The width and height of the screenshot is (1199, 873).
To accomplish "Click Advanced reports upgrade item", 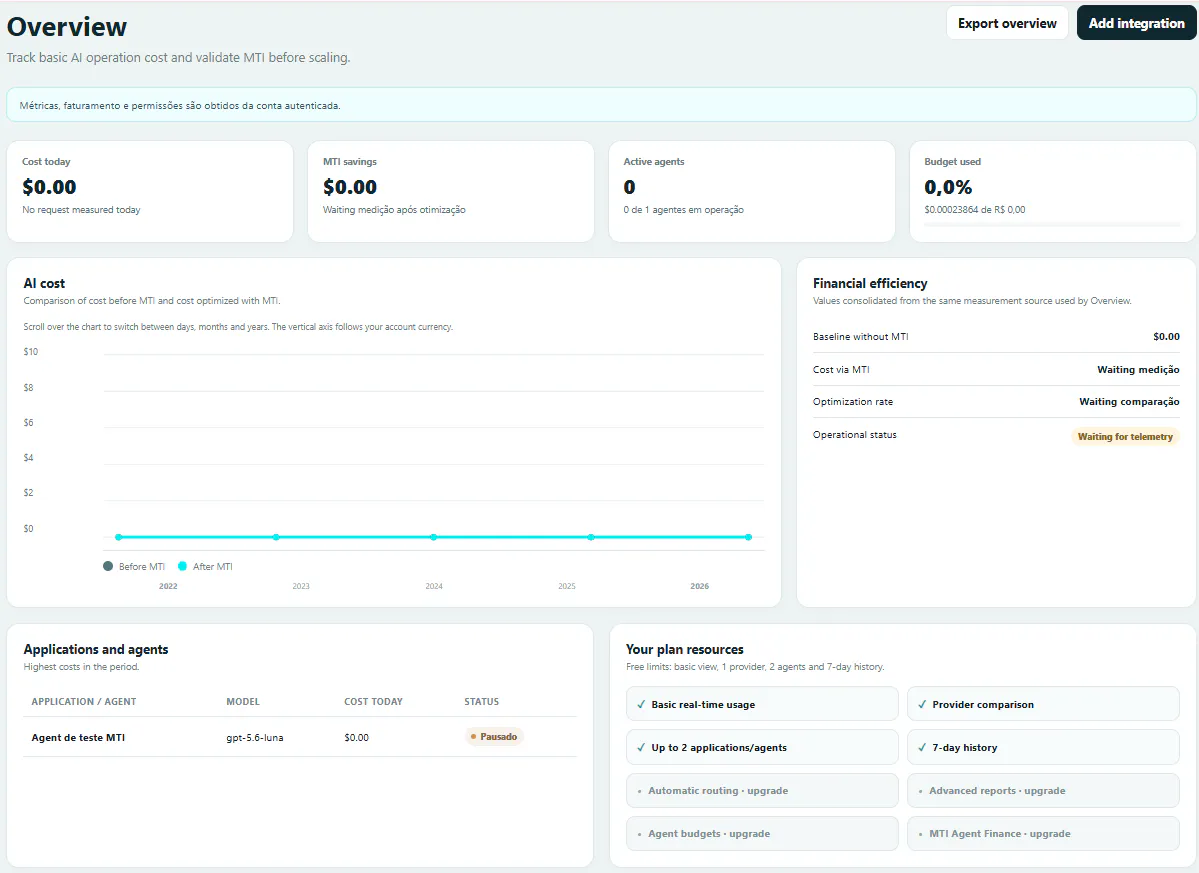I will 1043,790.
